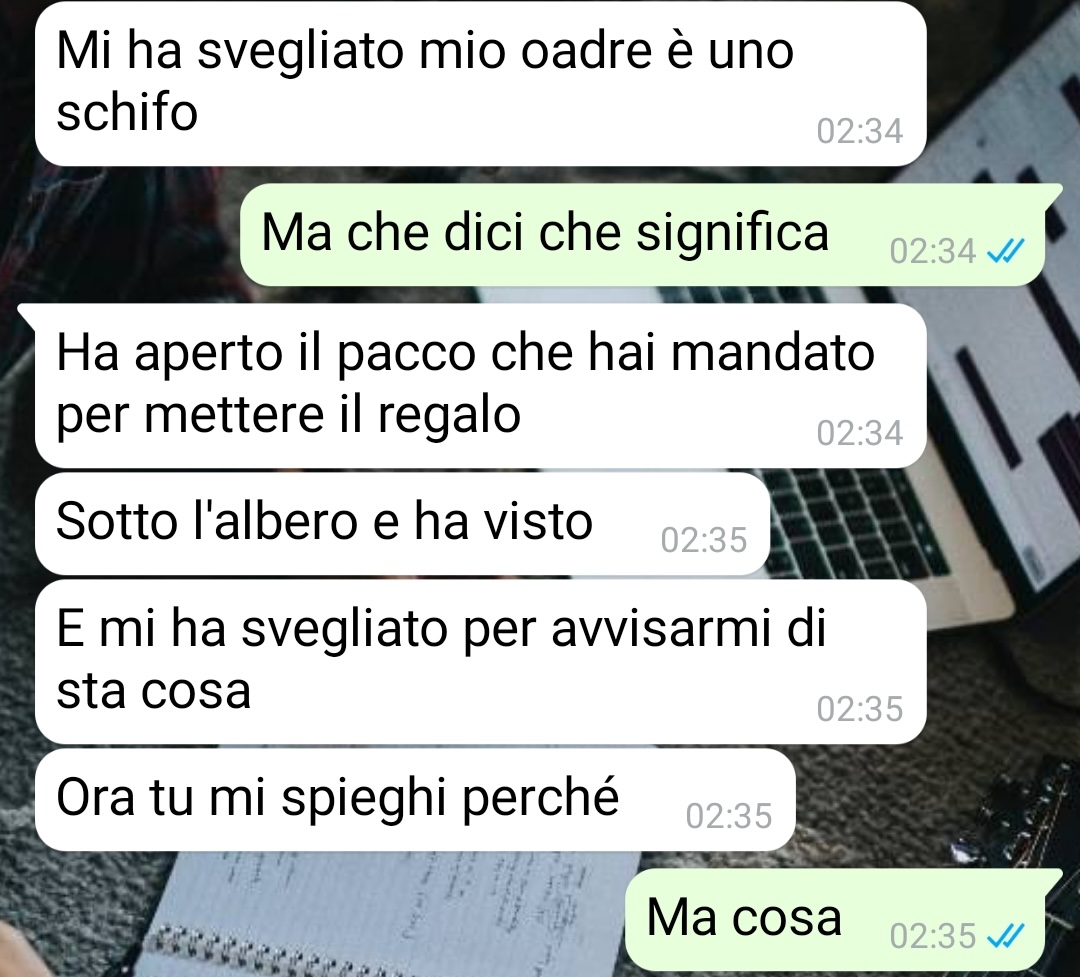1080x977 pixels.
Task: Tap the 02:34 timestamp on 'Ma che dici che significa'
Action: coord(933,251)
